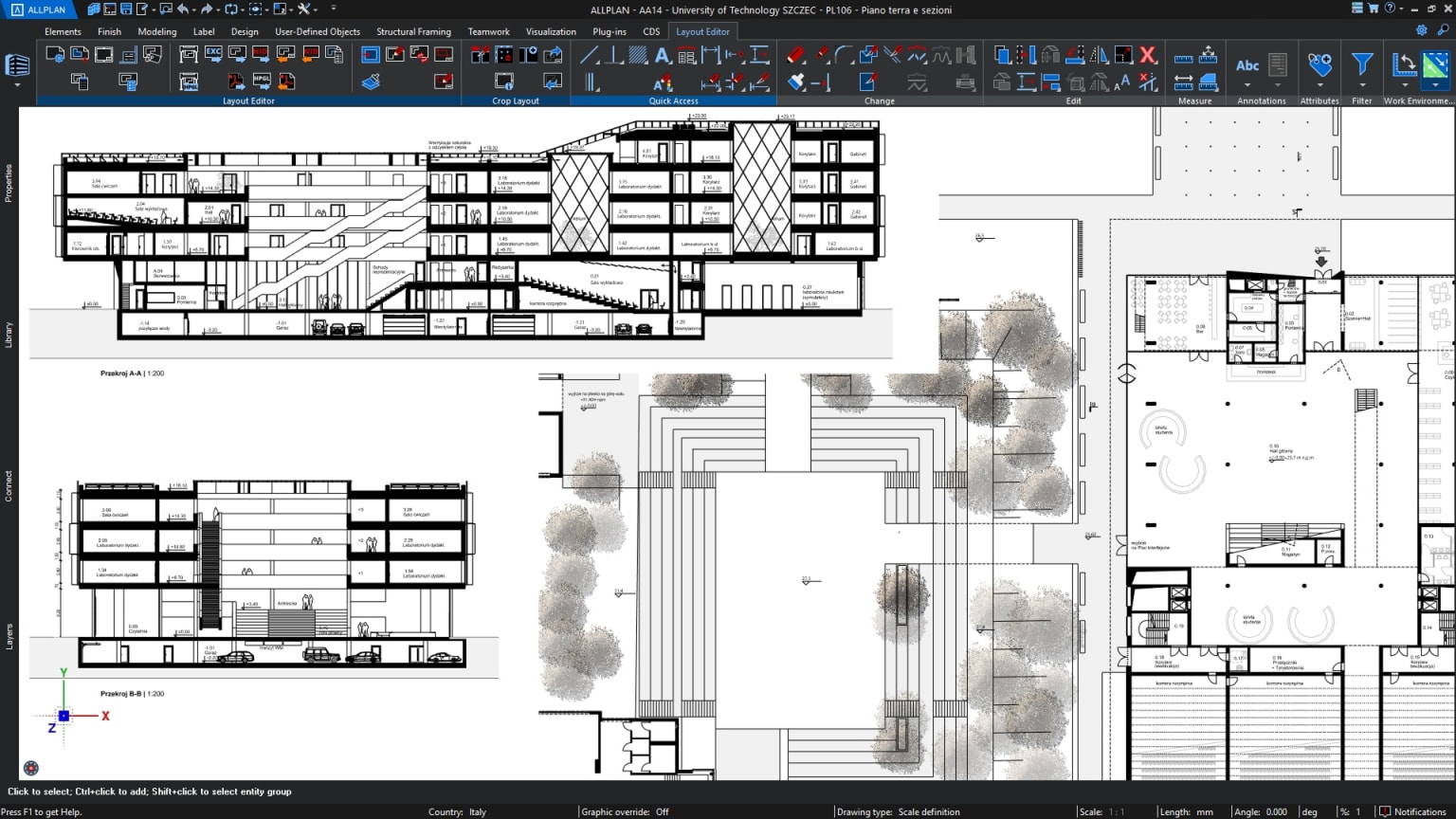Open the settings gear icon
The height and width of the screenshot is (819, 1456).
[x=1421, y=30]
